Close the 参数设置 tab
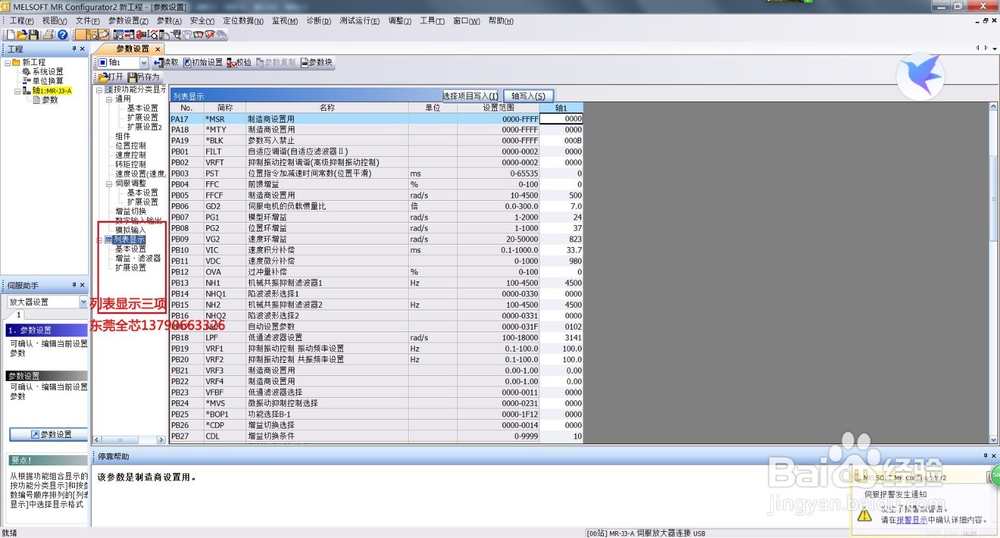This screenshot has width=1000, height=538. (x=158, y=48)
